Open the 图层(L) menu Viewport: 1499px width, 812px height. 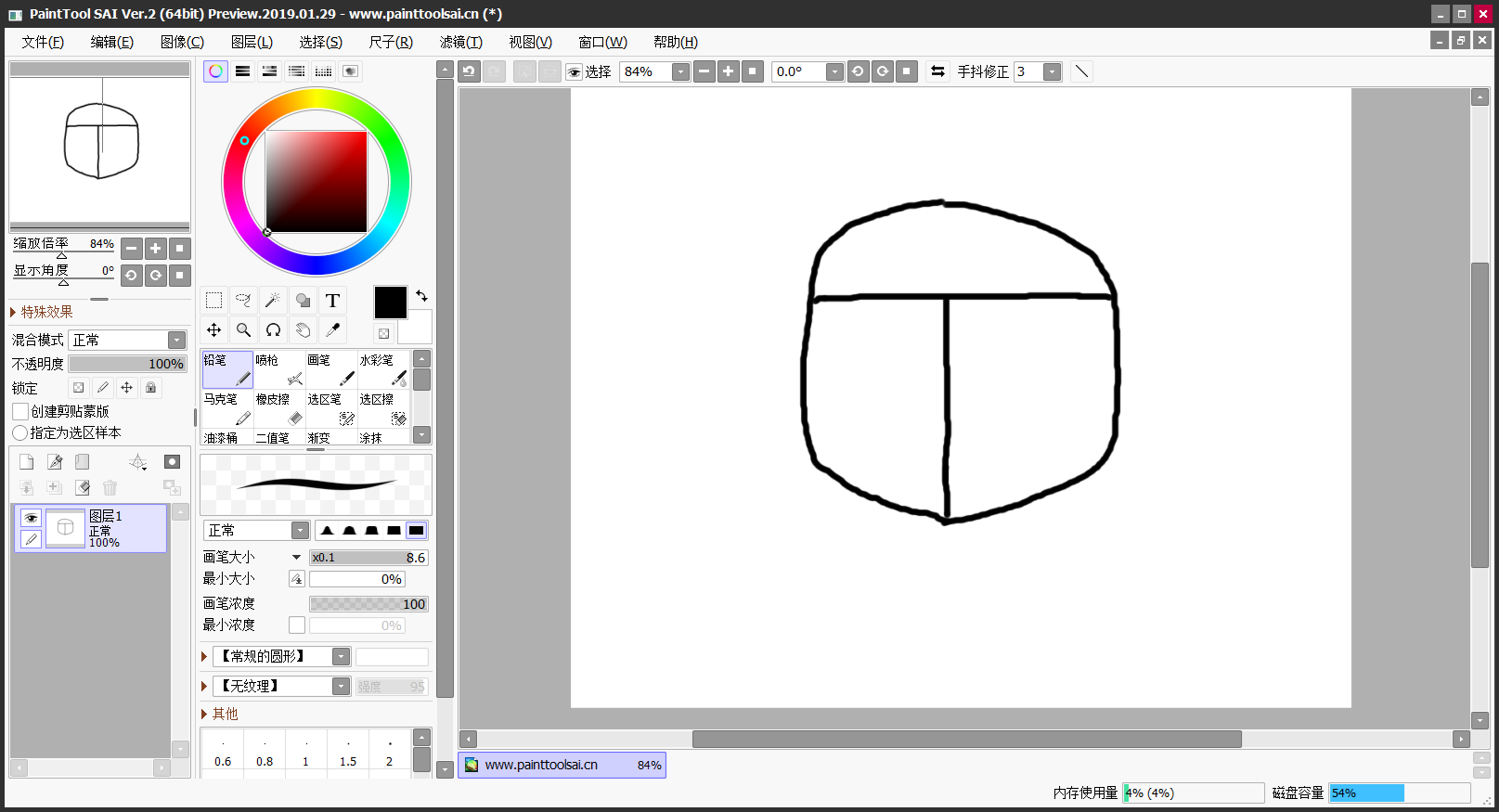252,42
